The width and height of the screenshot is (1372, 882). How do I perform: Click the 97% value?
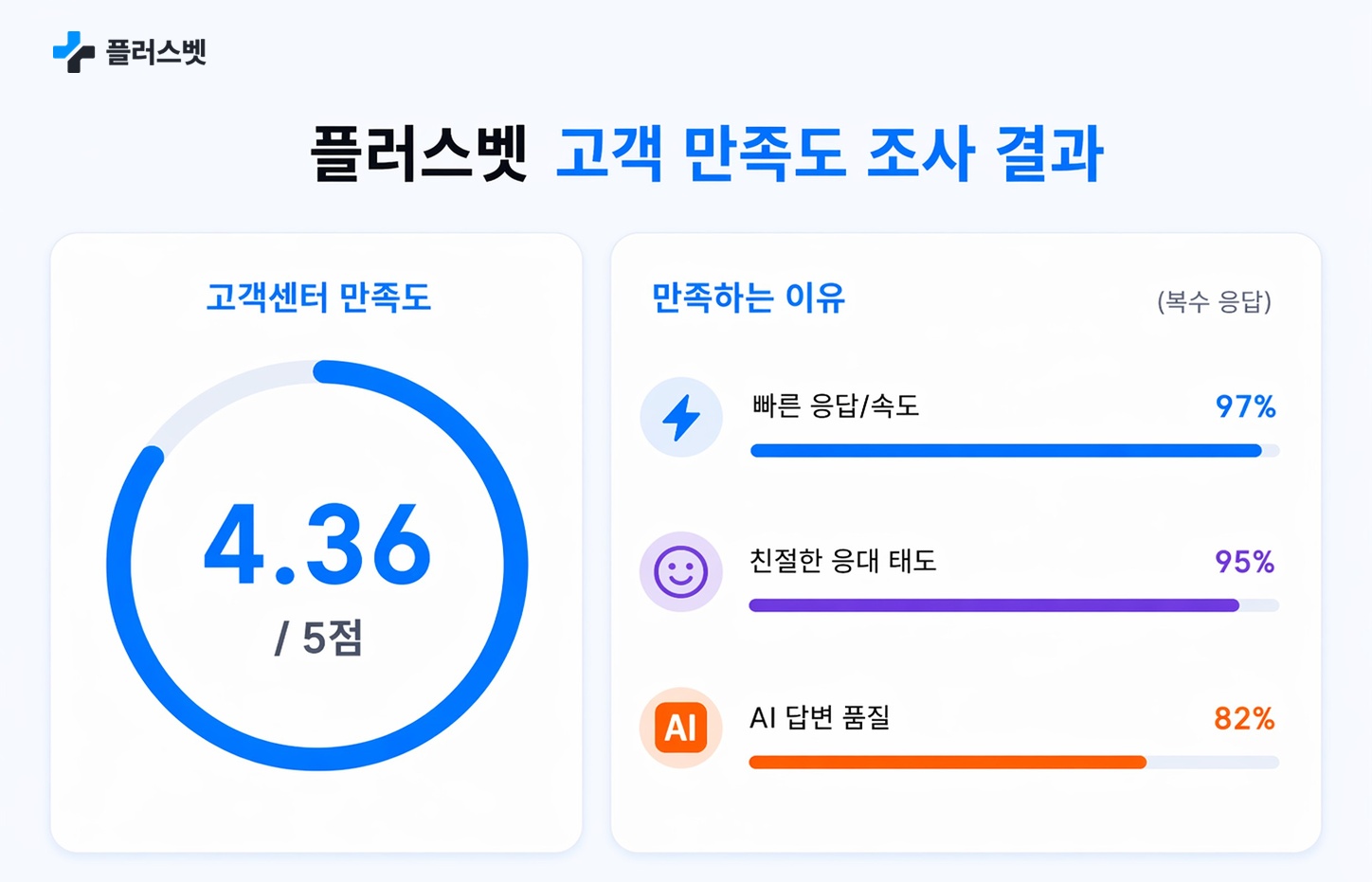pyautogui.click(x=1245, y=406)
